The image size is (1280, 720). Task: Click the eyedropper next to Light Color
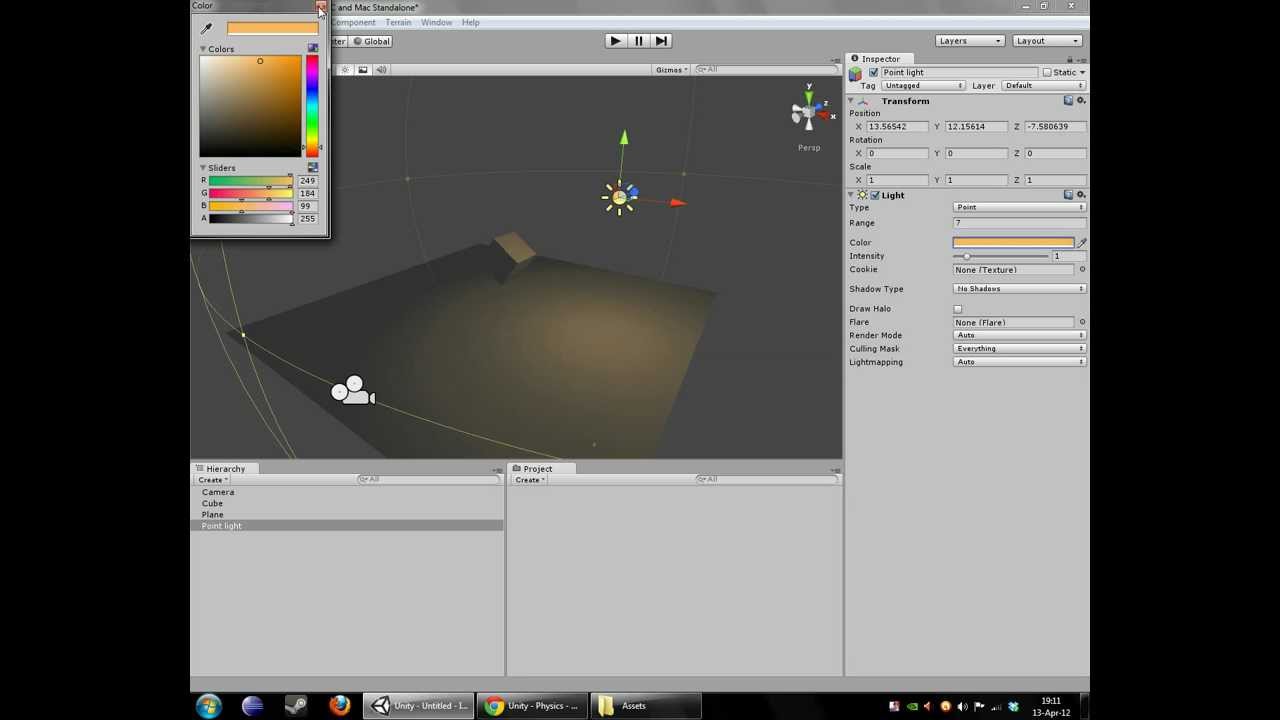(1081, 243)
